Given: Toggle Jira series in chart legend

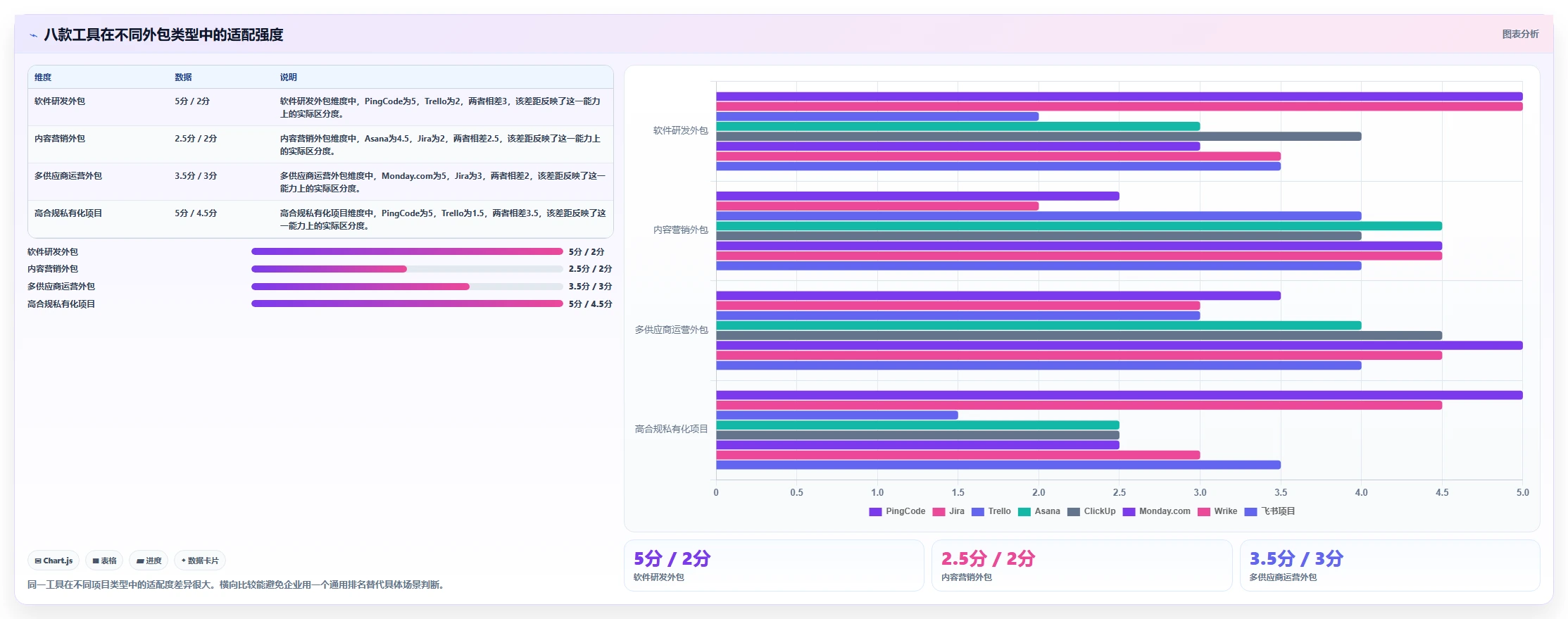Looking at the screenshot, I should (x=948, y=511).
